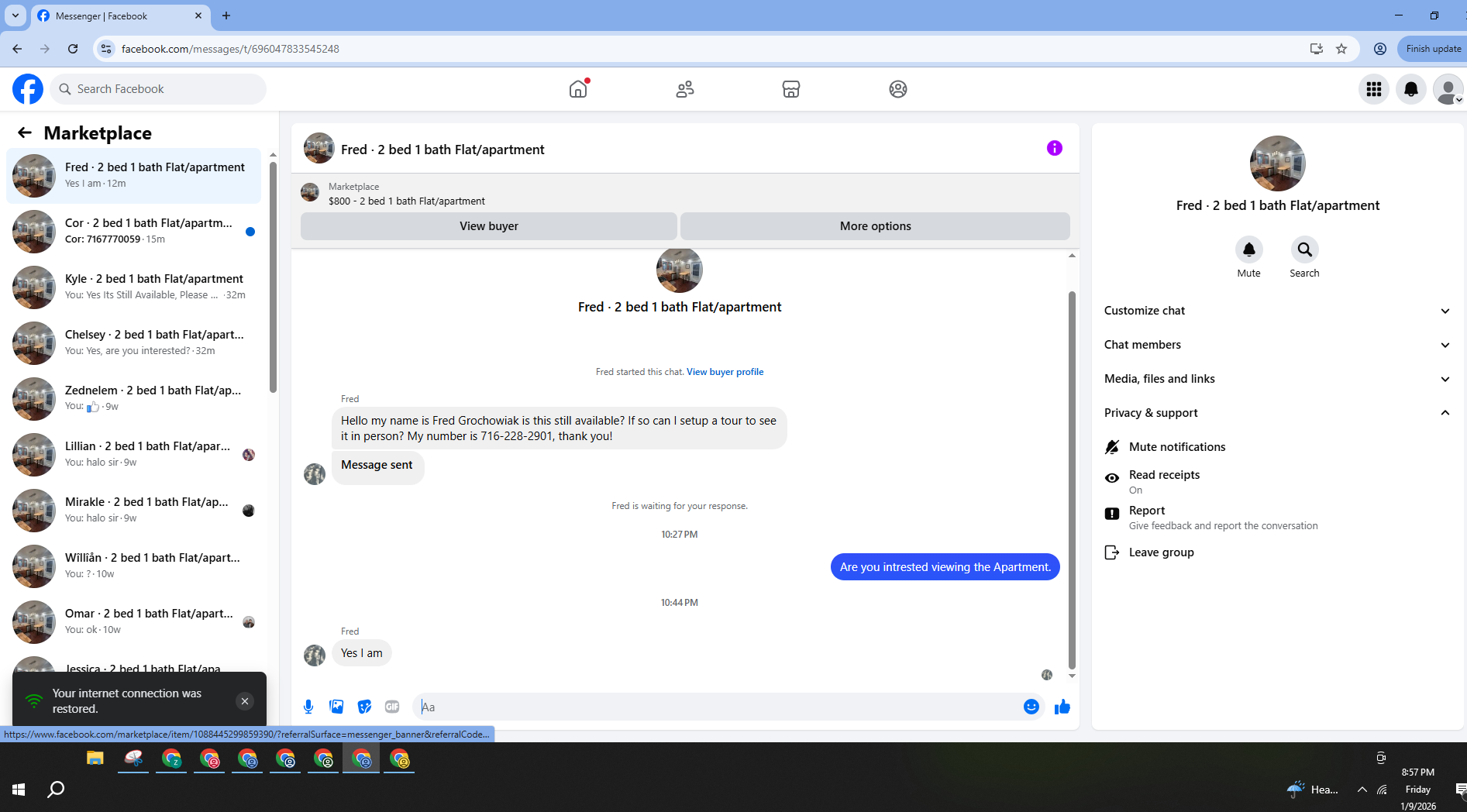Screen dimensions: 1467x812
Task: Go back using Marketplace back arrow
Action: coord(25,132)
